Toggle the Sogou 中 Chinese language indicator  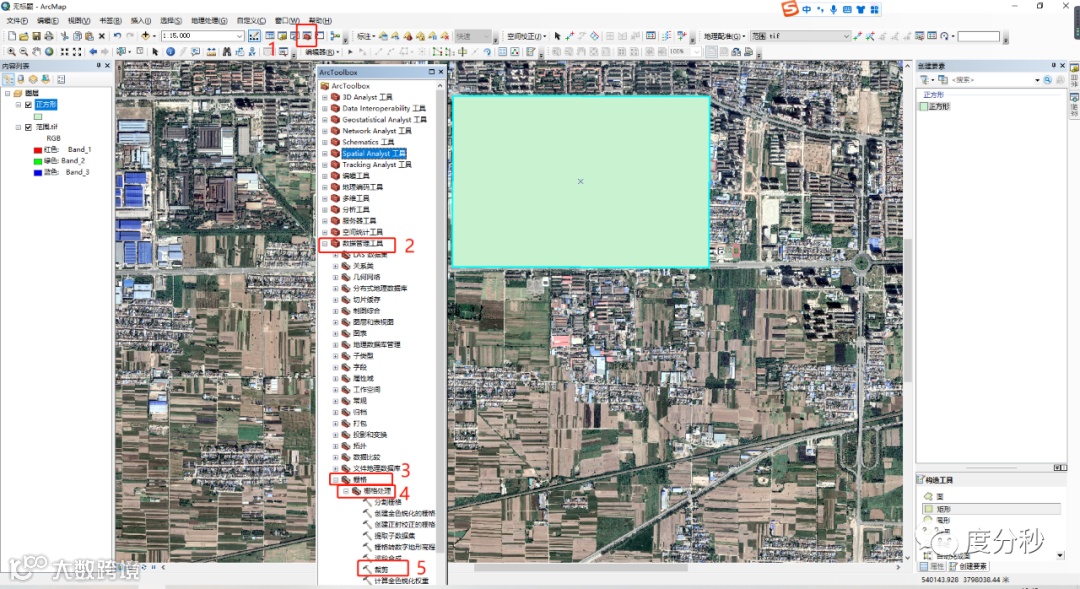[x=807, y=9]
